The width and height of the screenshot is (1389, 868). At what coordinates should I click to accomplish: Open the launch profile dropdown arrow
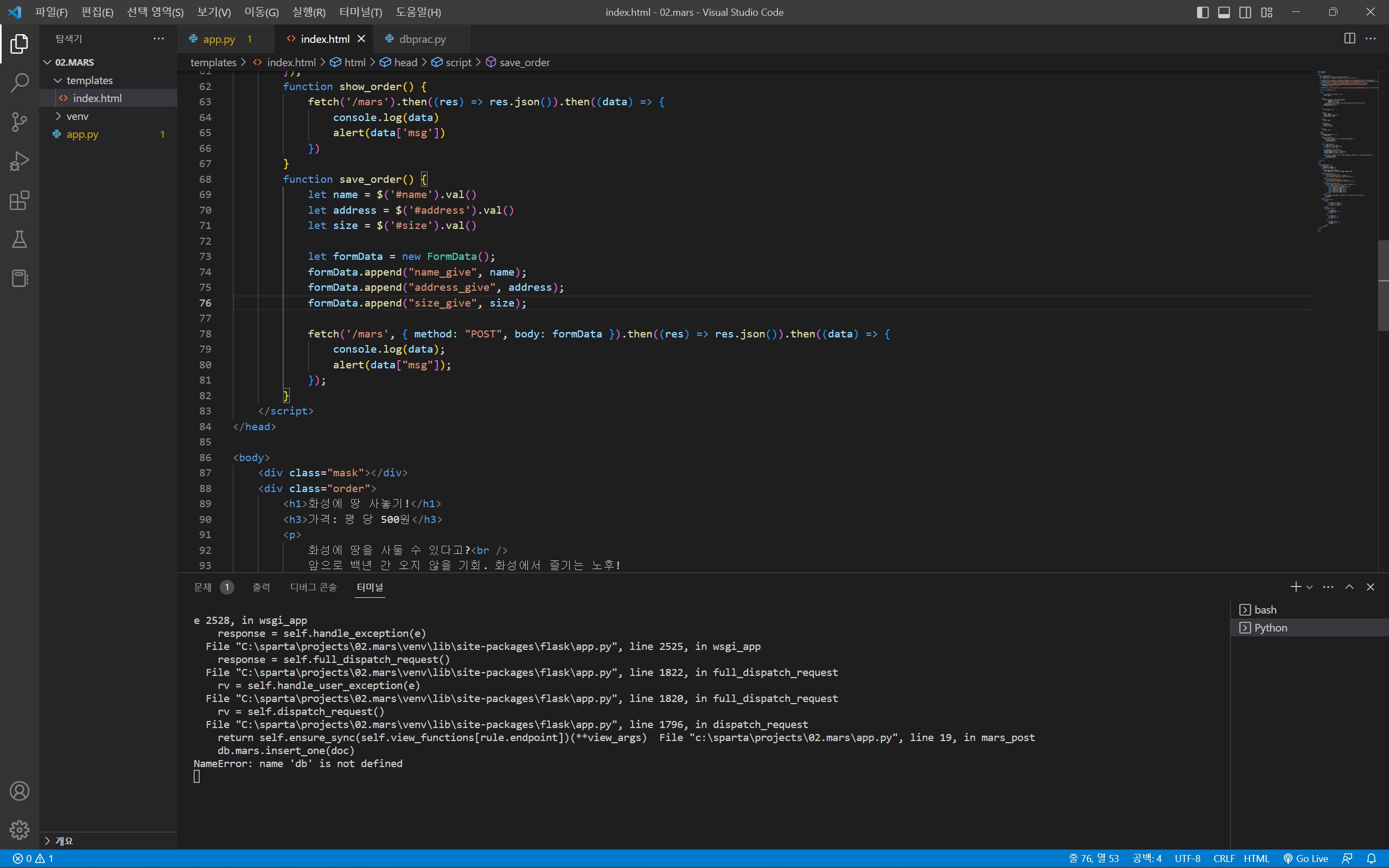coord(1309,586)
